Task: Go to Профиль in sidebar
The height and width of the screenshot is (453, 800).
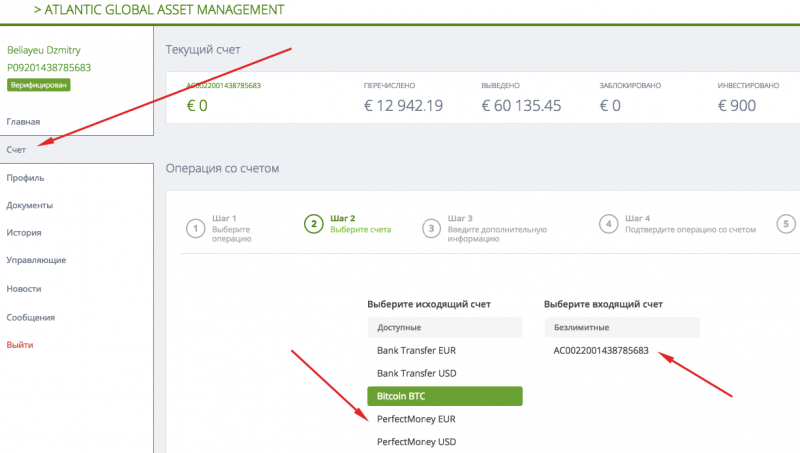Action: (x=26, y=177)
